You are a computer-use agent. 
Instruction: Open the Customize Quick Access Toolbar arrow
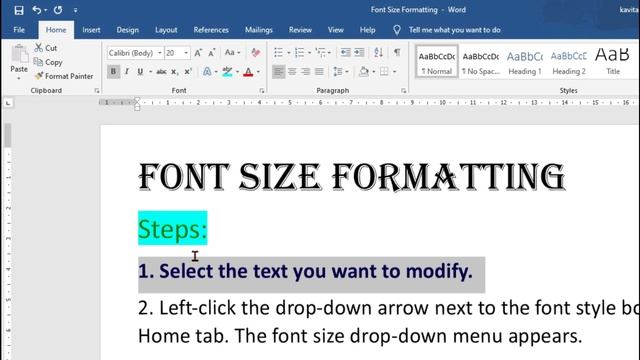[x=76, y=10]
